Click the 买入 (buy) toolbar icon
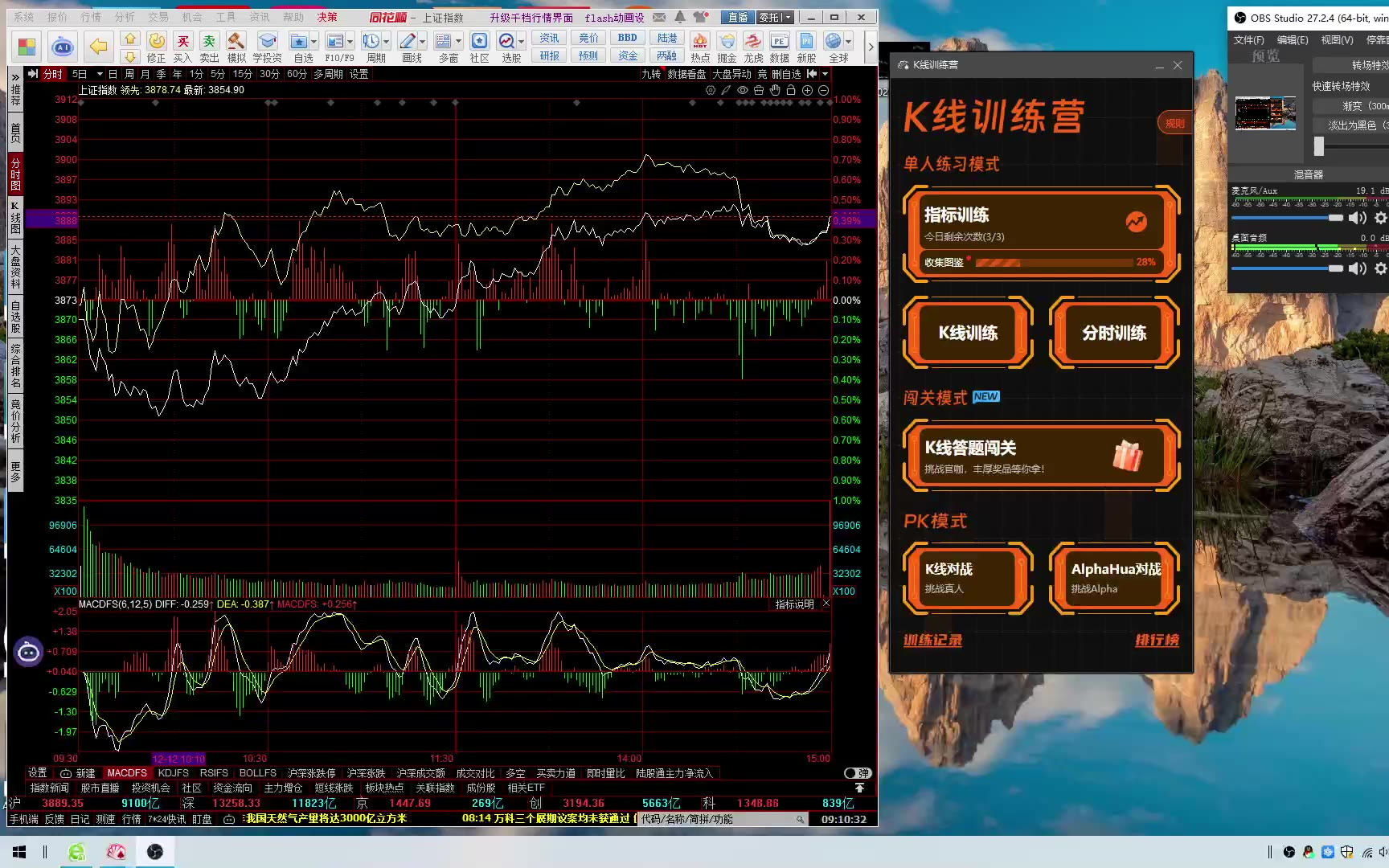Viewport: 1389px width, 868px height. tap(182, 43)
